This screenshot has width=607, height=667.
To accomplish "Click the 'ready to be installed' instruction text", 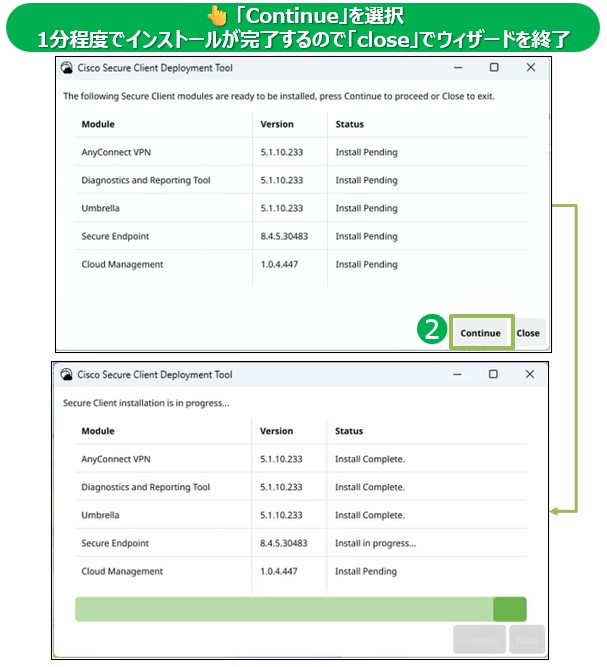I will pos(279,97).
